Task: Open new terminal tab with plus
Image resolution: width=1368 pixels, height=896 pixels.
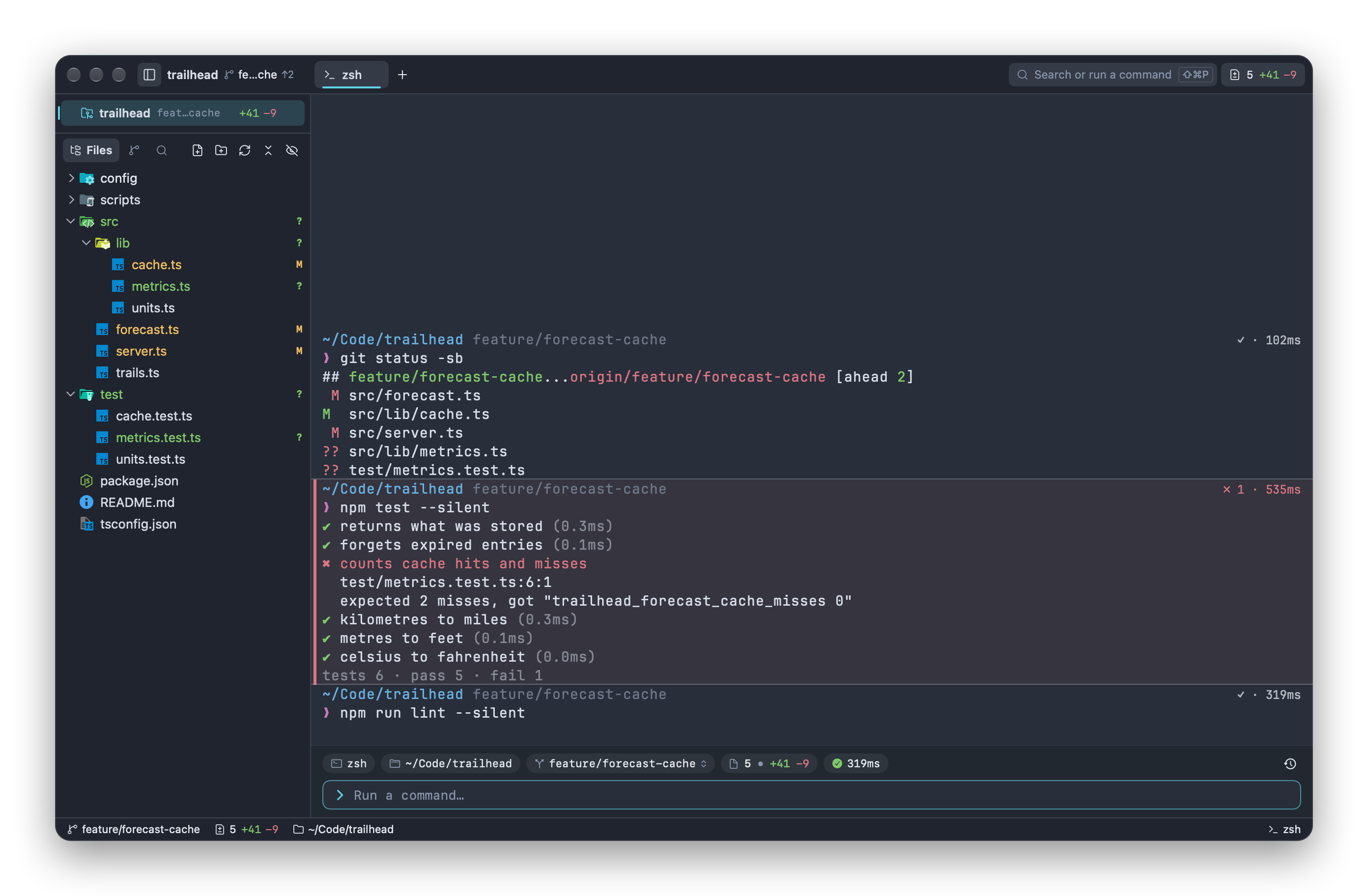Action: click(402, 75)
